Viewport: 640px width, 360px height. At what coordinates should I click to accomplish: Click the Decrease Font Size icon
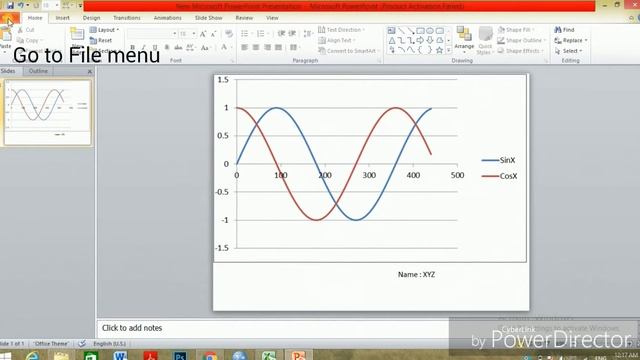click(x=213, y=34)
